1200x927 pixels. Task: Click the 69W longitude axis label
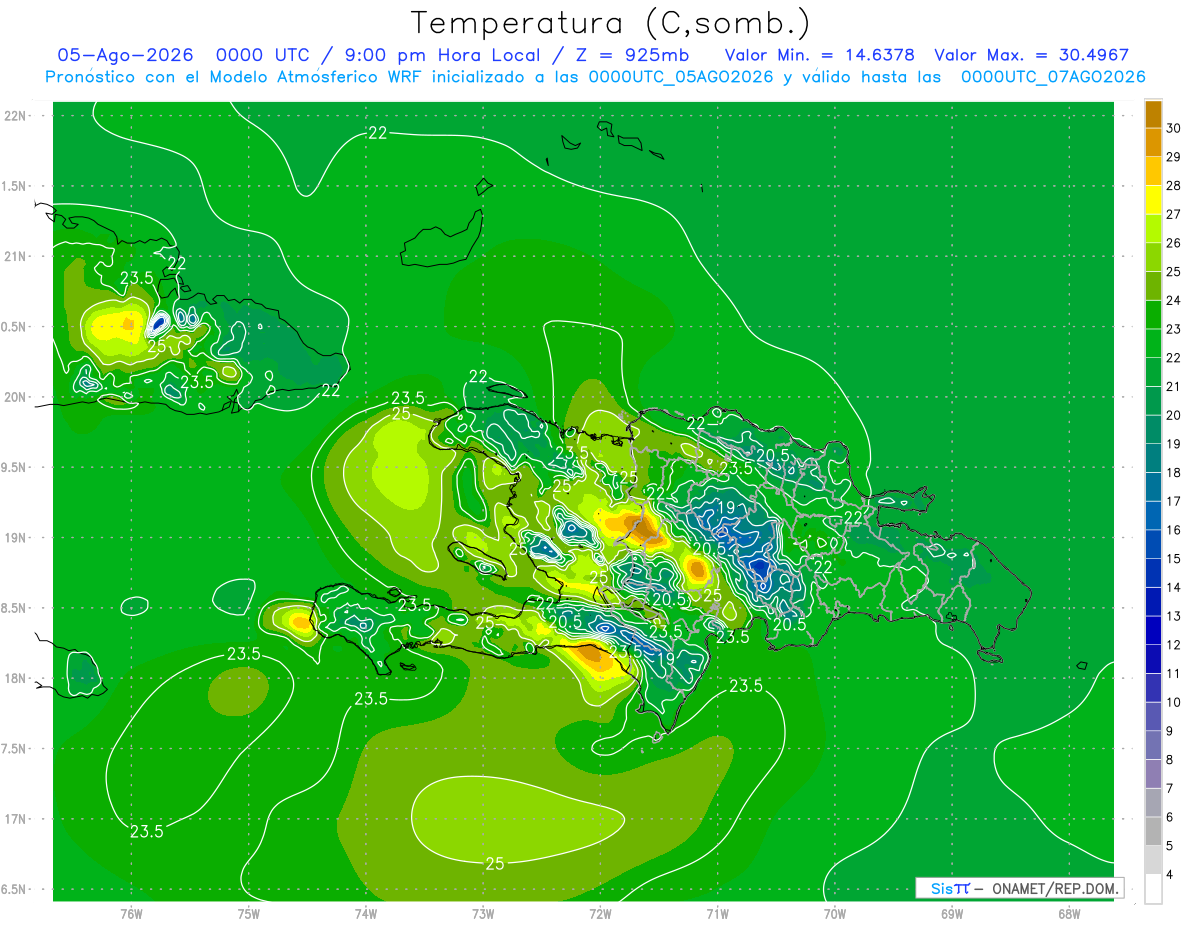tap(952, 913)
